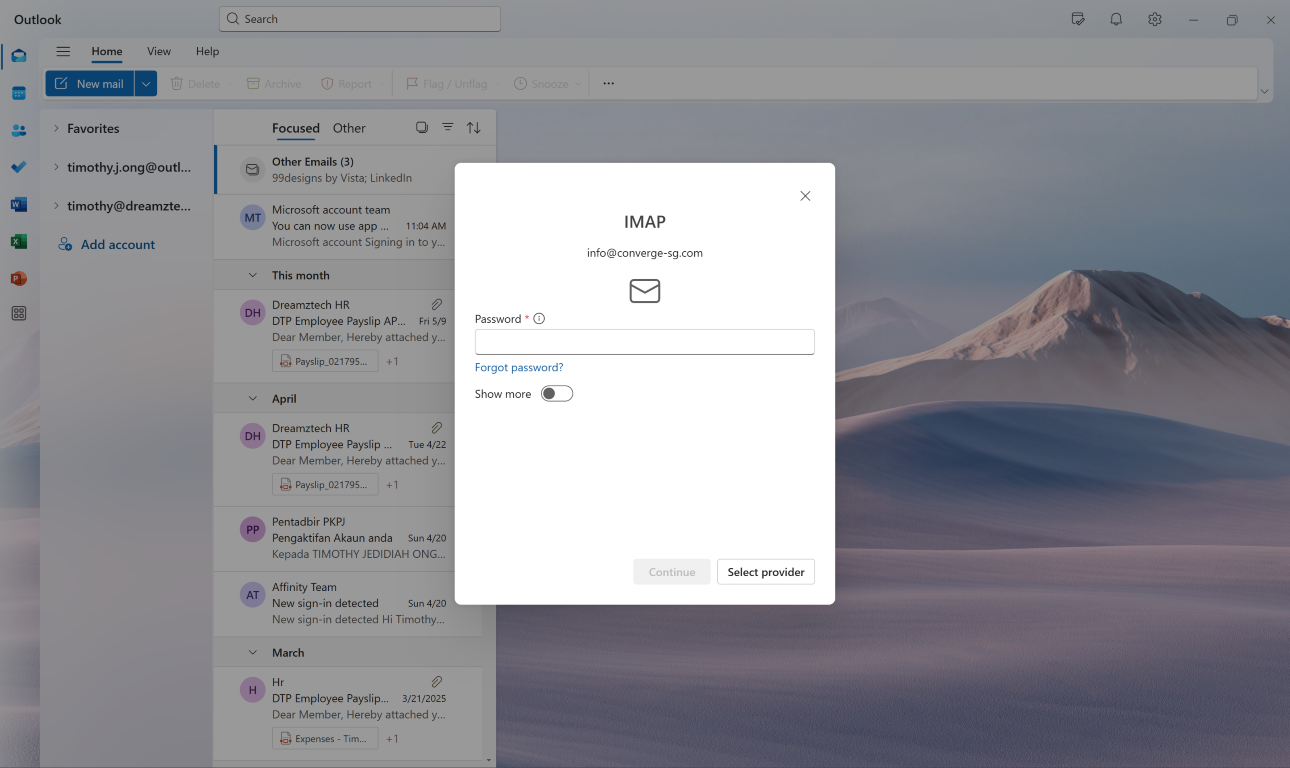Toggle select mode in the message list
This screenshot has height=768, width=1290.
point(421,127)
